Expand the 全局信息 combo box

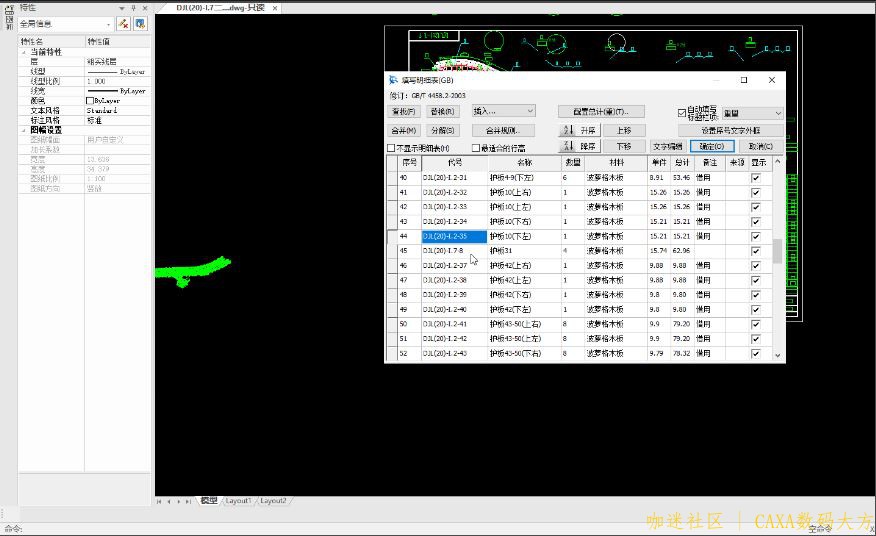[x=108, y=24]
